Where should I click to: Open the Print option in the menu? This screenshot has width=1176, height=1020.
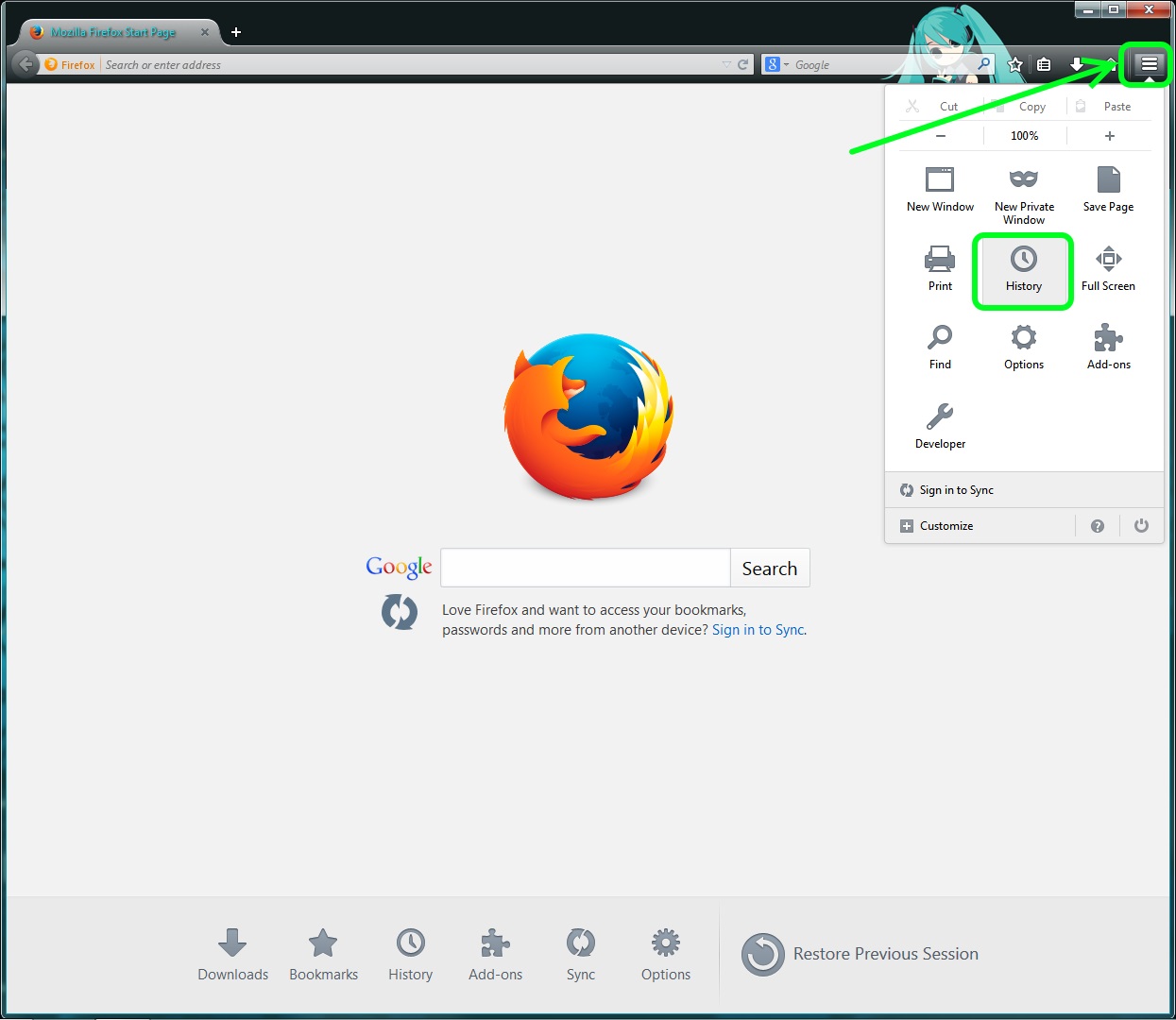click(x=940, y=268)
